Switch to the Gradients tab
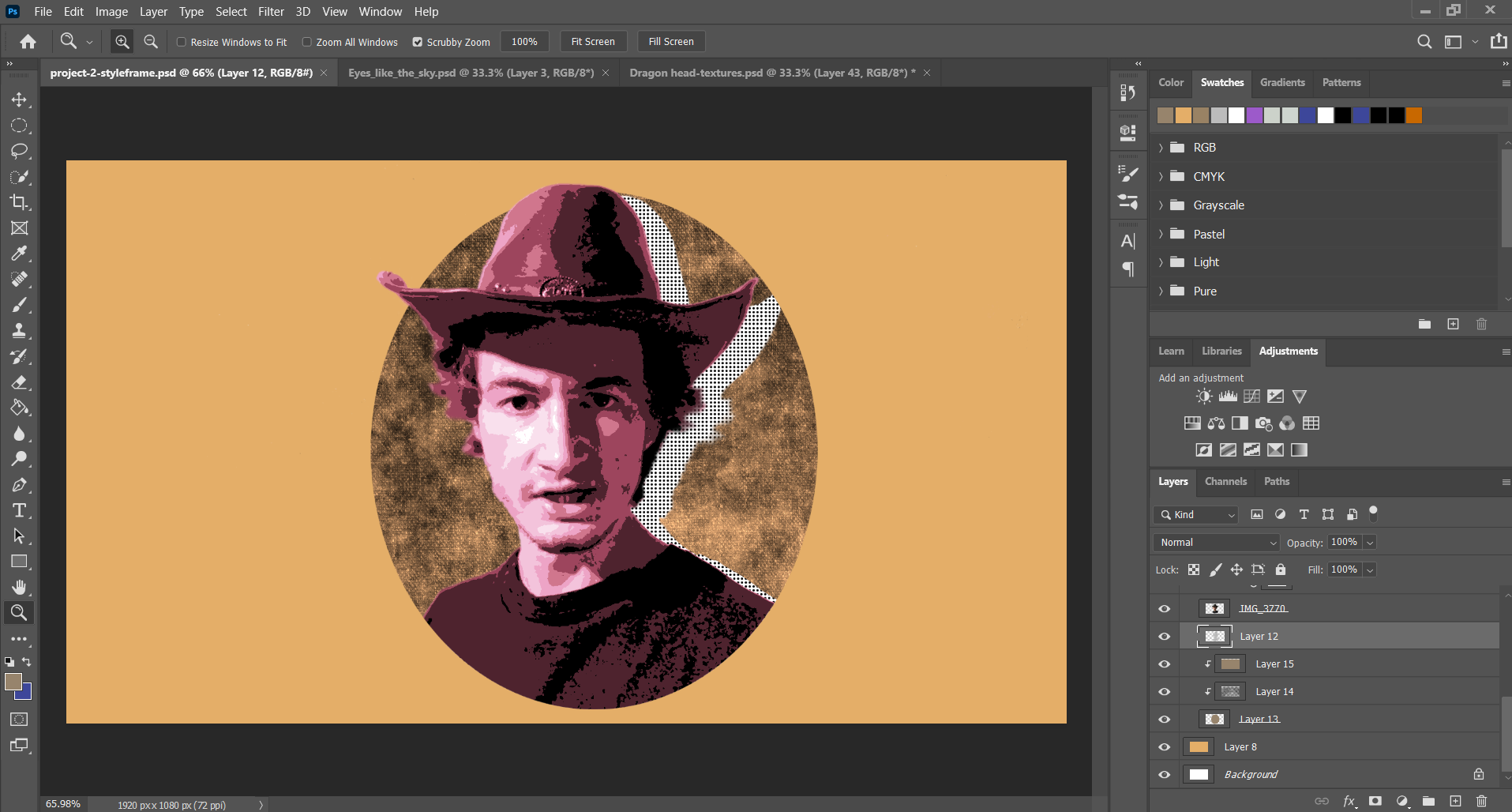Screen dimensions: 1512x812 click(1282, 82)
